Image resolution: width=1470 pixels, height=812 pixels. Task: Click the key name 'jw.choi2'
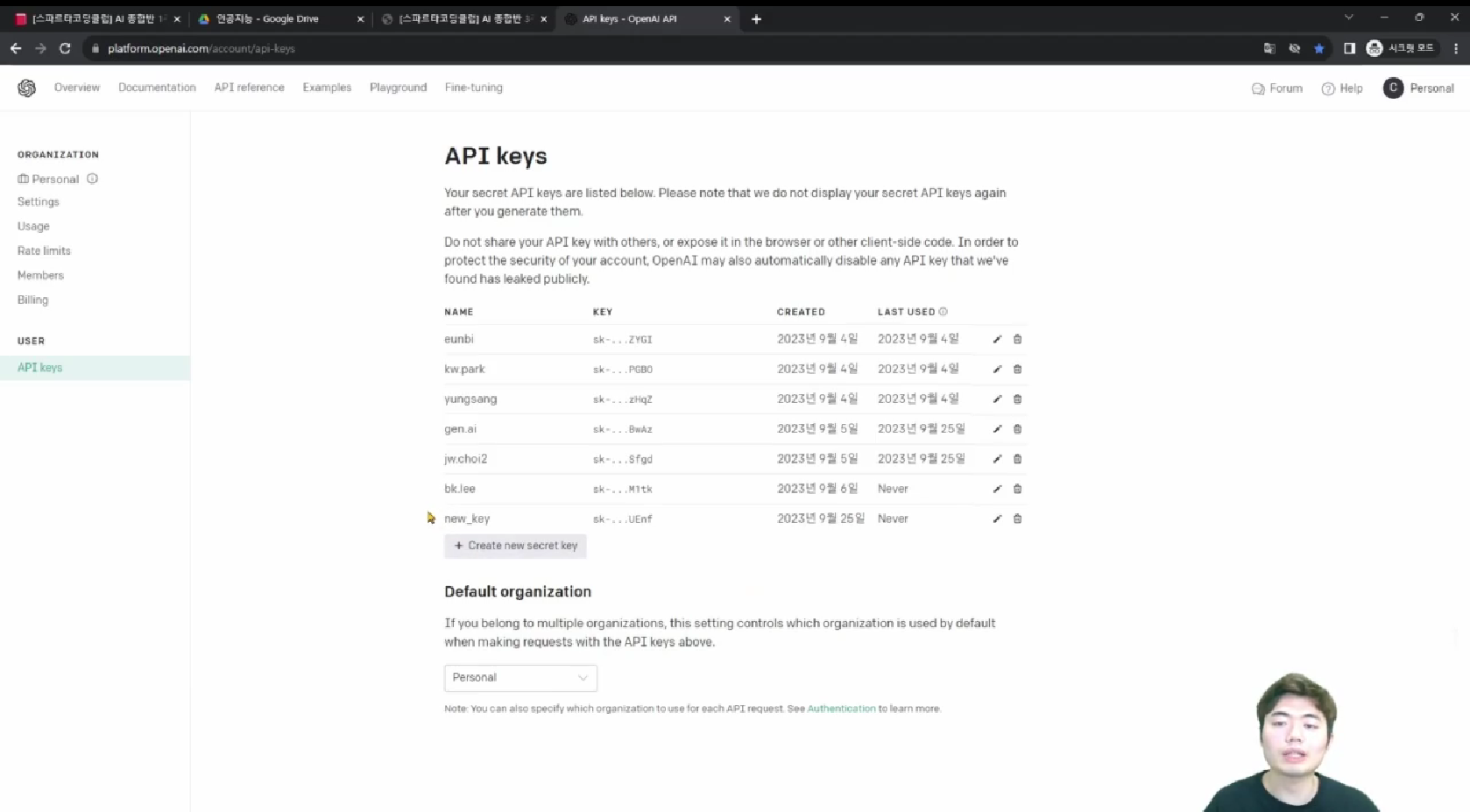465,458
